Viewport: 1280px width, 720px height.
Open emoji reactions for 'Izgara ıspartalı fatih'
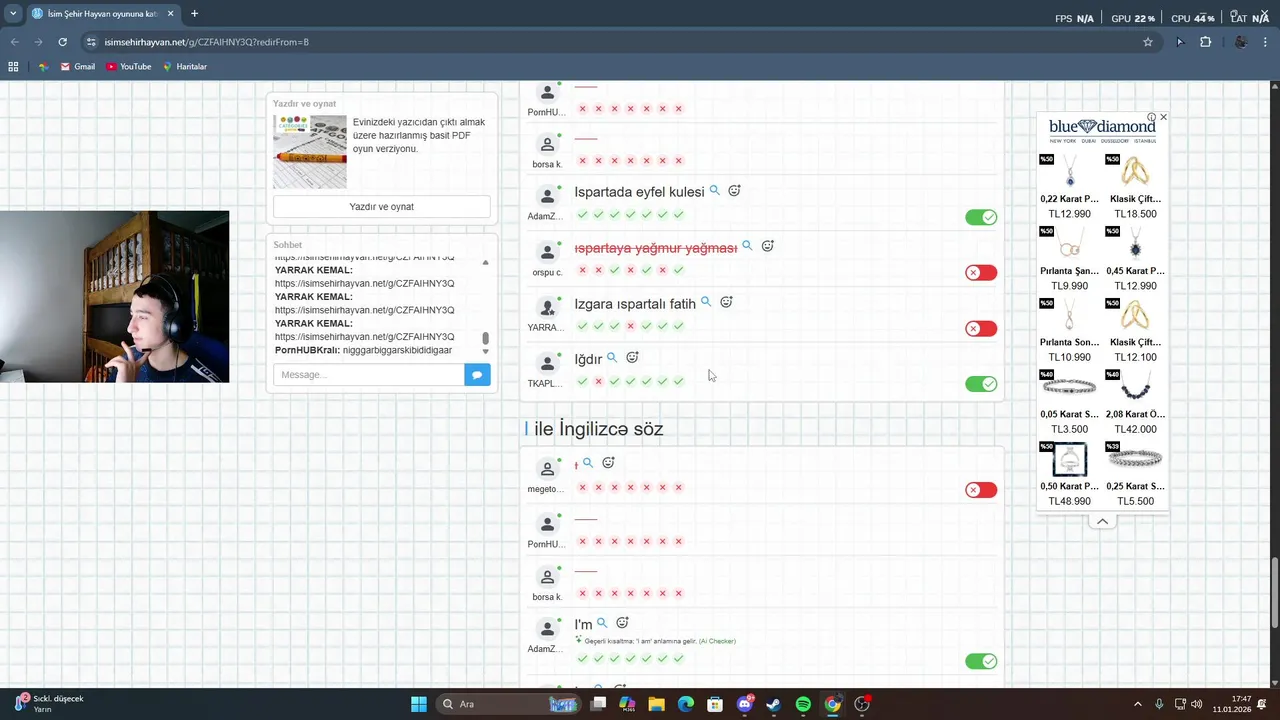(x=727, y=302)
